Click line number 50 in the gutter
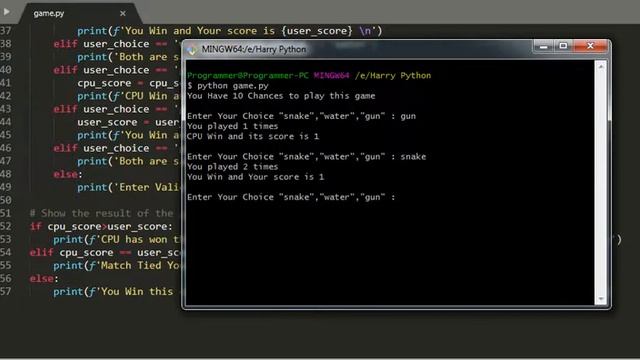Image resolution: width=640 pixels, height=360 pixels. coord(6,200)
